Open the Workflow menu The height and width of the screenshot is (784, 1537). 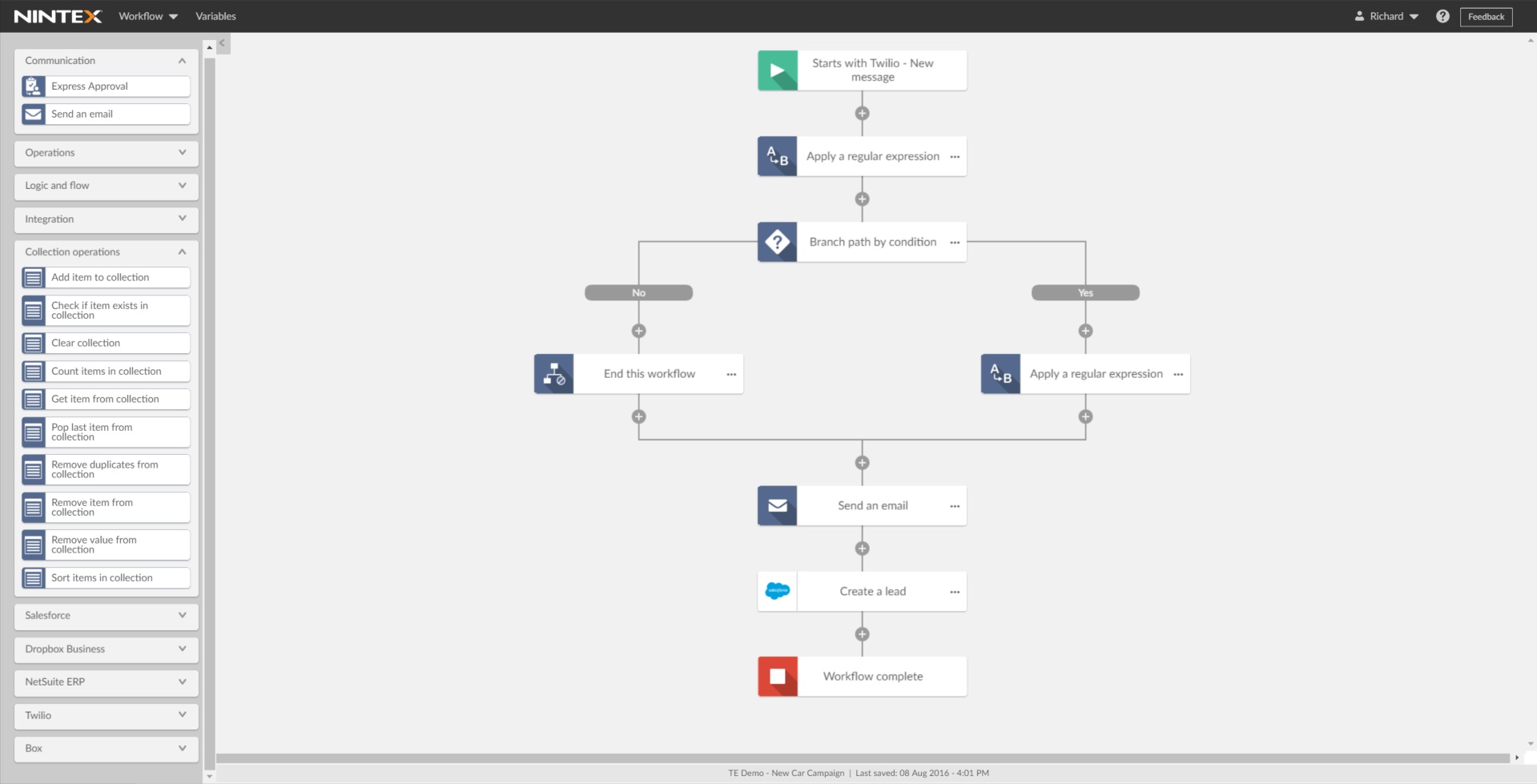[148, 16]
